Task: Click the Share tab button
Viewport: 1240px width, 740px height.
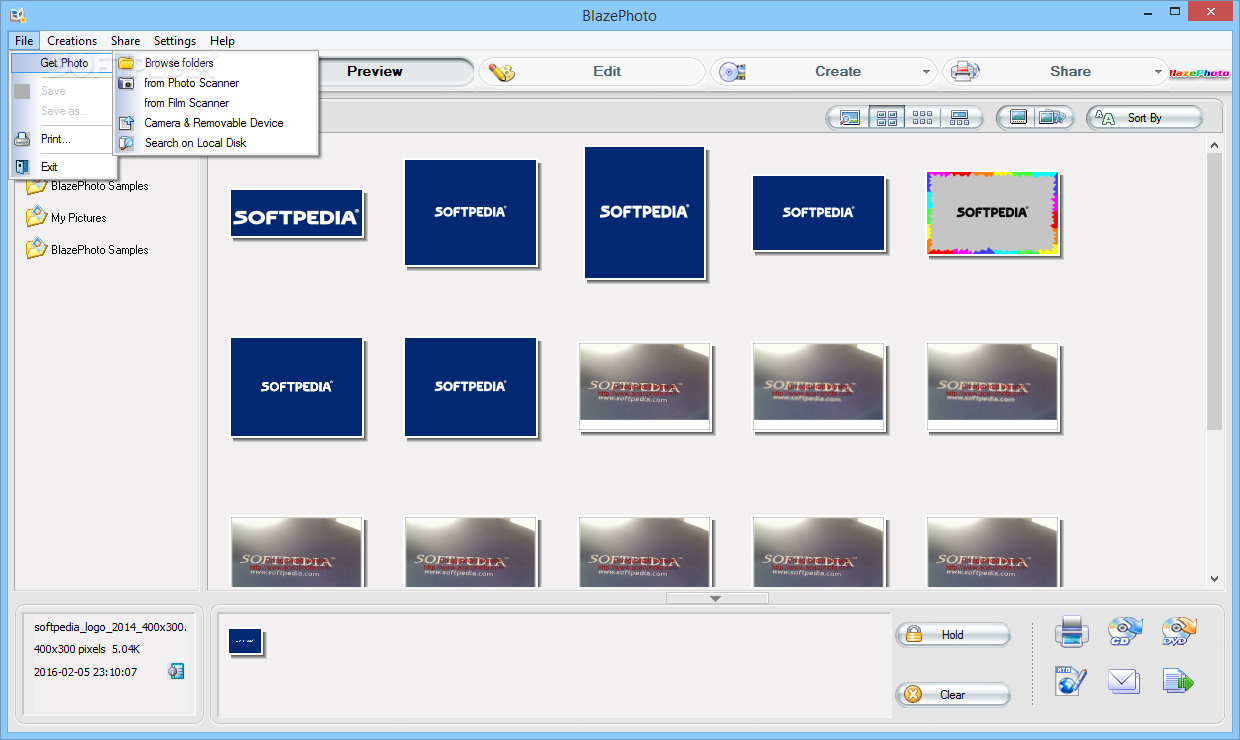Action: [1056, 71]
